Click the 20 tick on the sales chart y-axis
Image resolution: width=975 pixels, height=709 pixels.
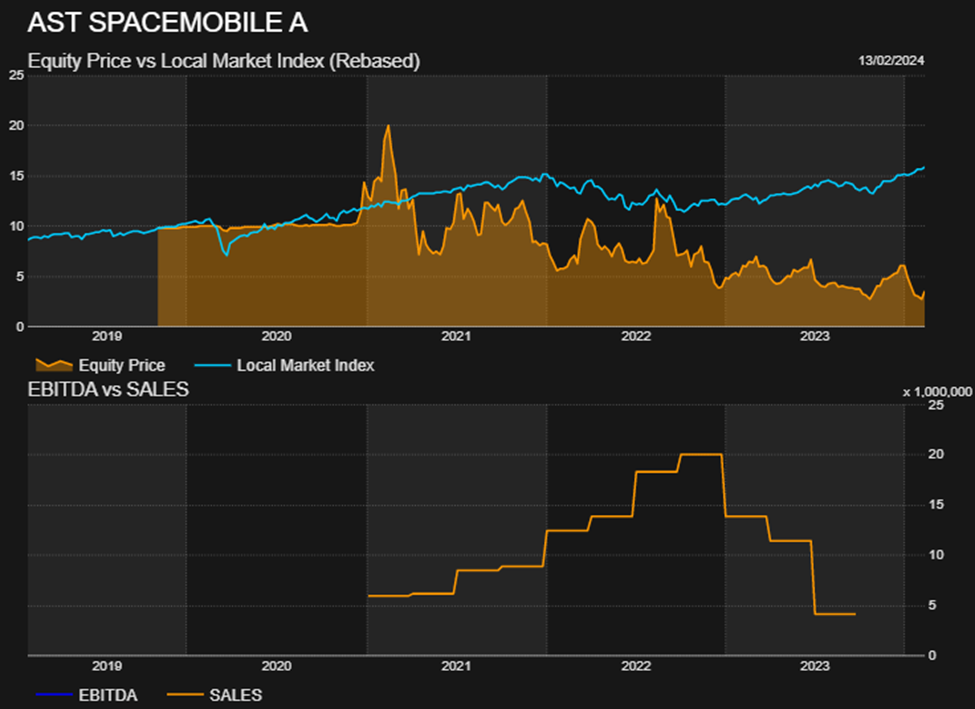tap(936, 455)
